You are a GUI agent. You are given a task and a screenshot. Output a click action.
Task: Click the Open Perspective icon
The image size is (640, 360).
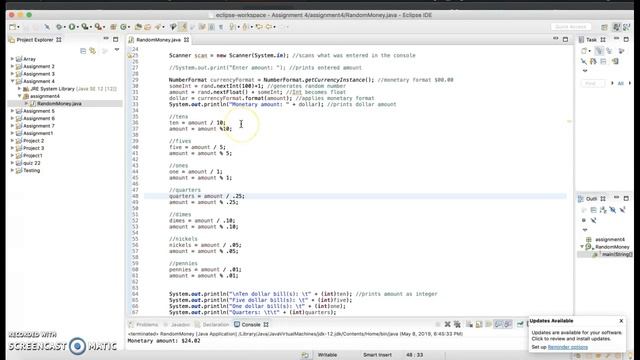click(604, 27)
